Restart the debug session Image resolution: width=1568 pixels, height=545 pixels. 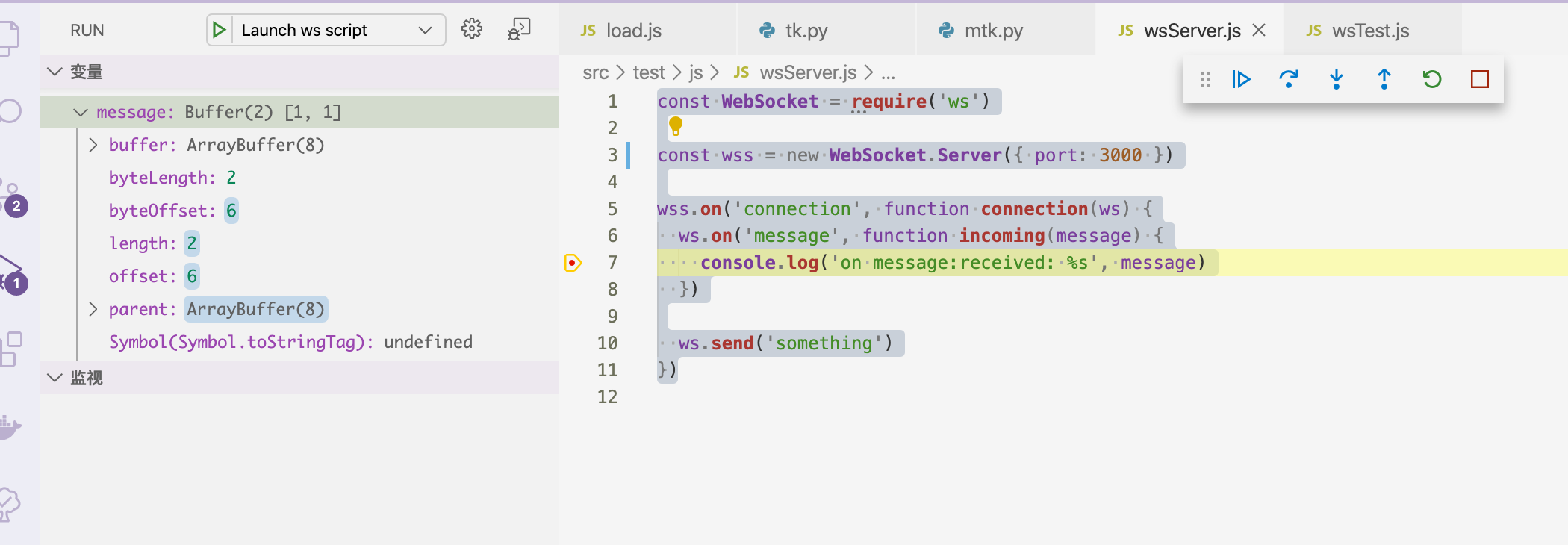tap(1431, 79)
